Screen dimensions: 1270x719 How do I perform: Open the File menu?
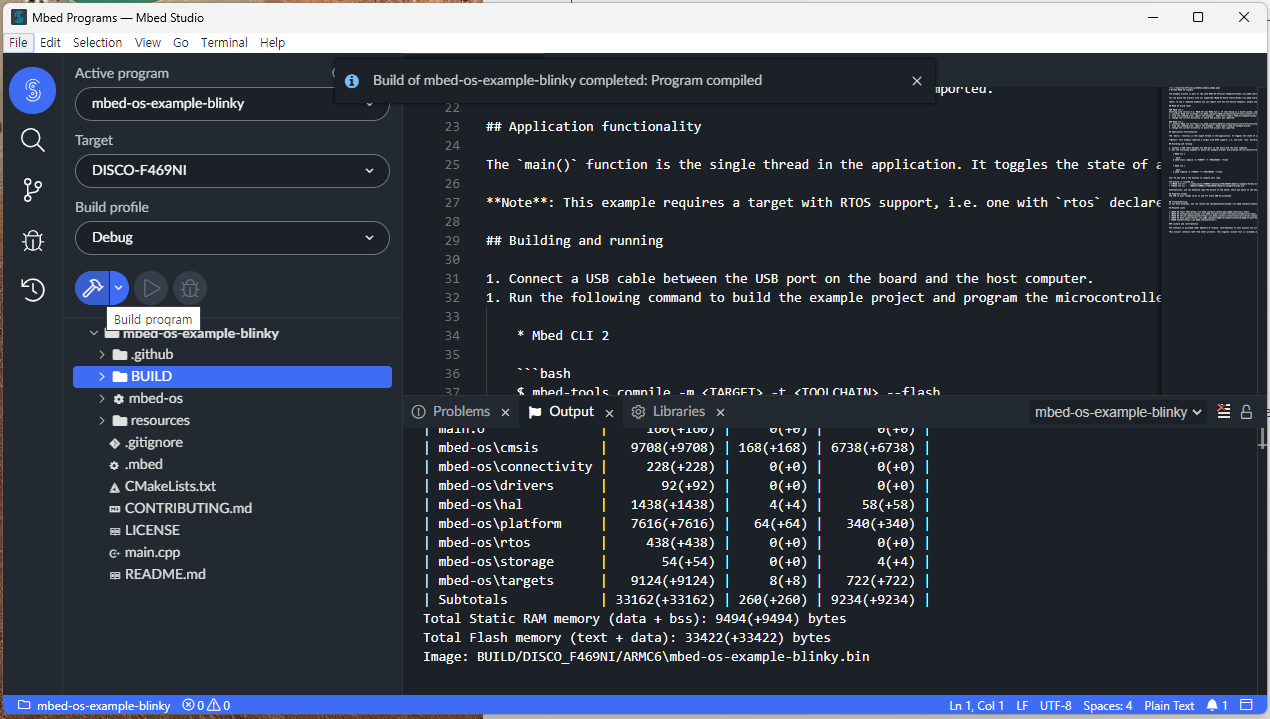coord(18,43)
